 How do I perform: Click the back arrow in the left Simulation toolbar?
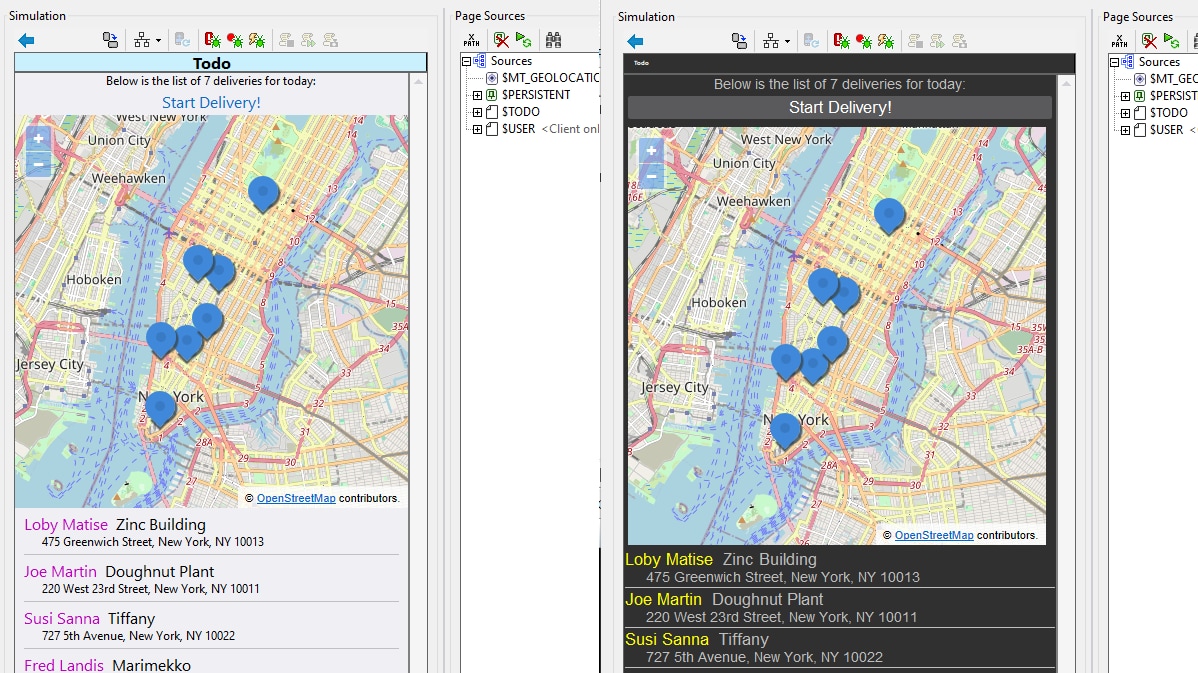point(26,40)
